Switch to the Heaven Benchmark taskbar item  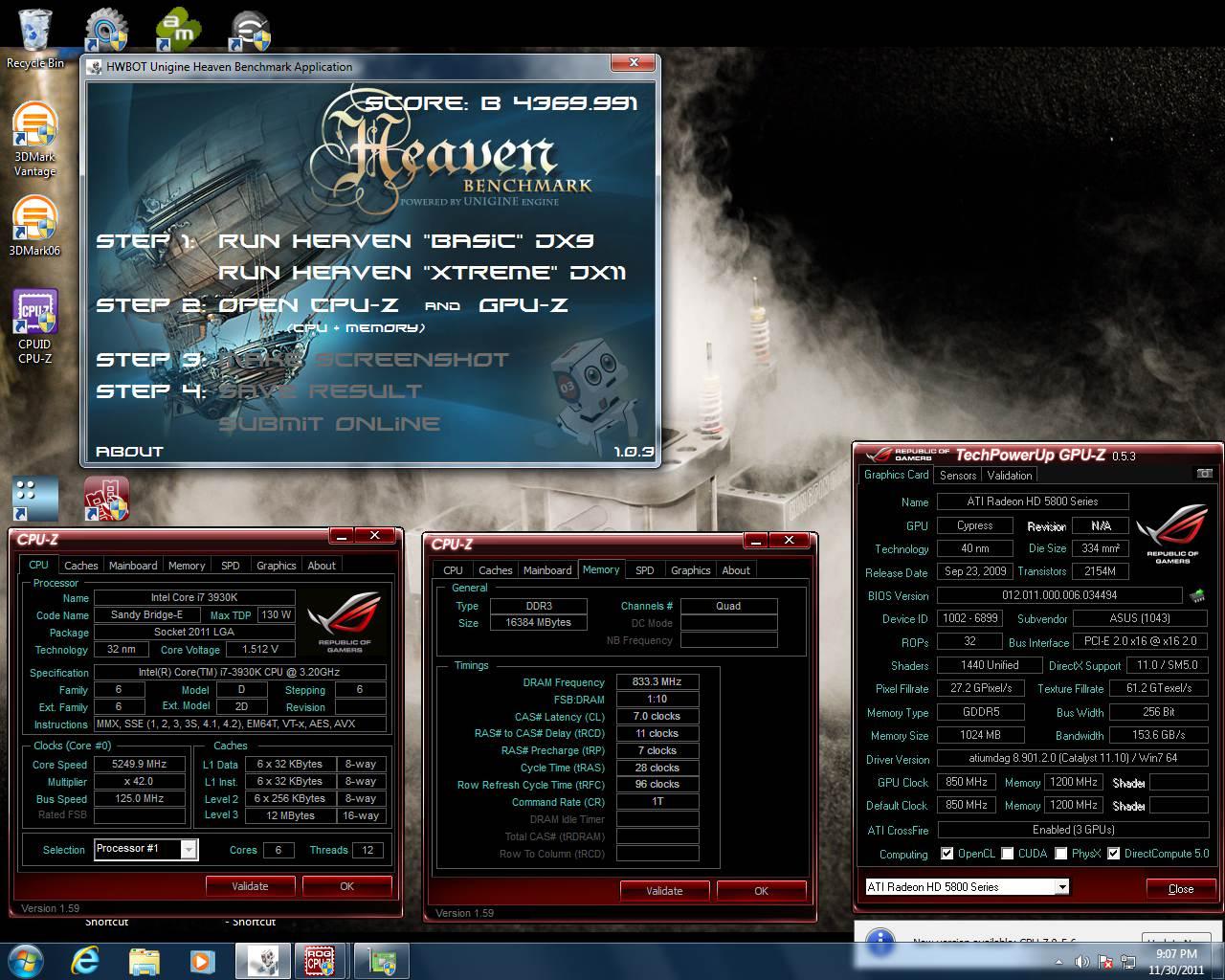tap(263, 961)
